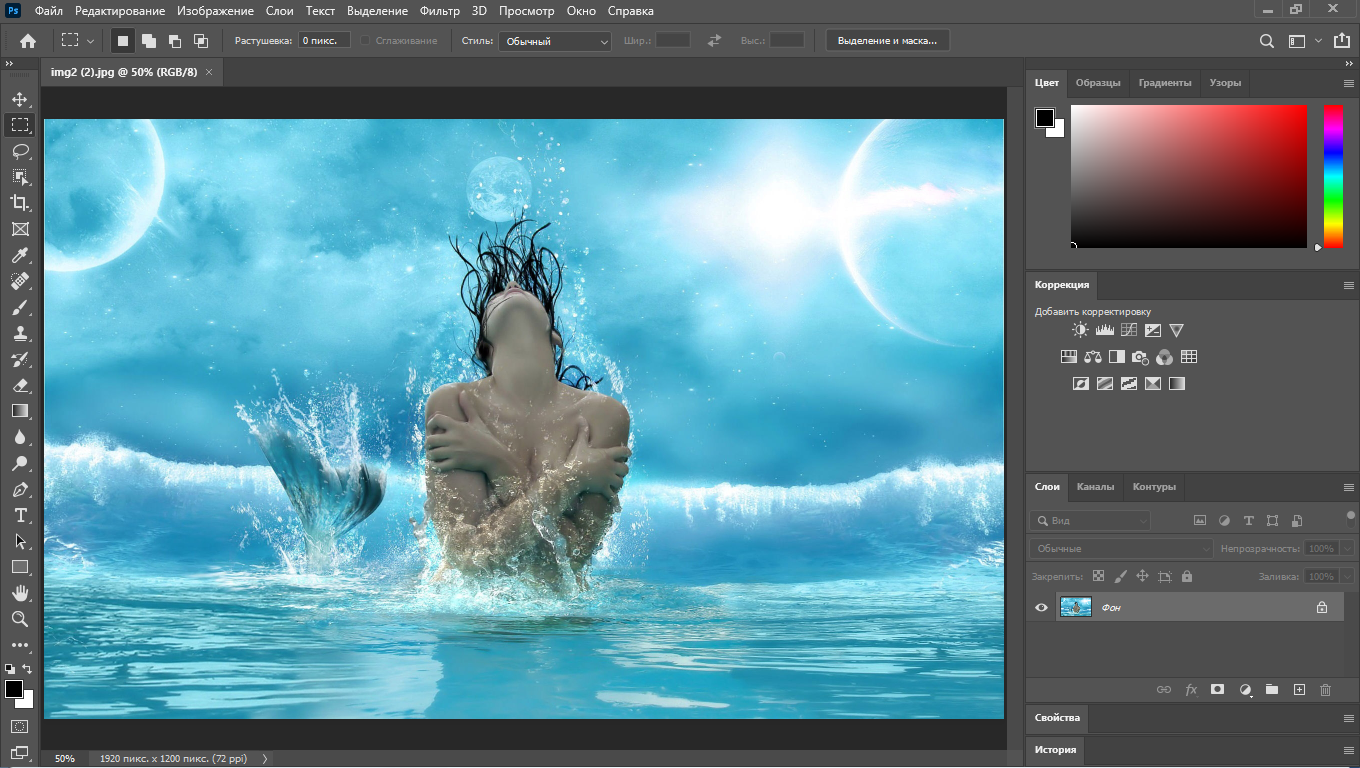
Task: Select the Hand tool
Action: click(20, 593)
